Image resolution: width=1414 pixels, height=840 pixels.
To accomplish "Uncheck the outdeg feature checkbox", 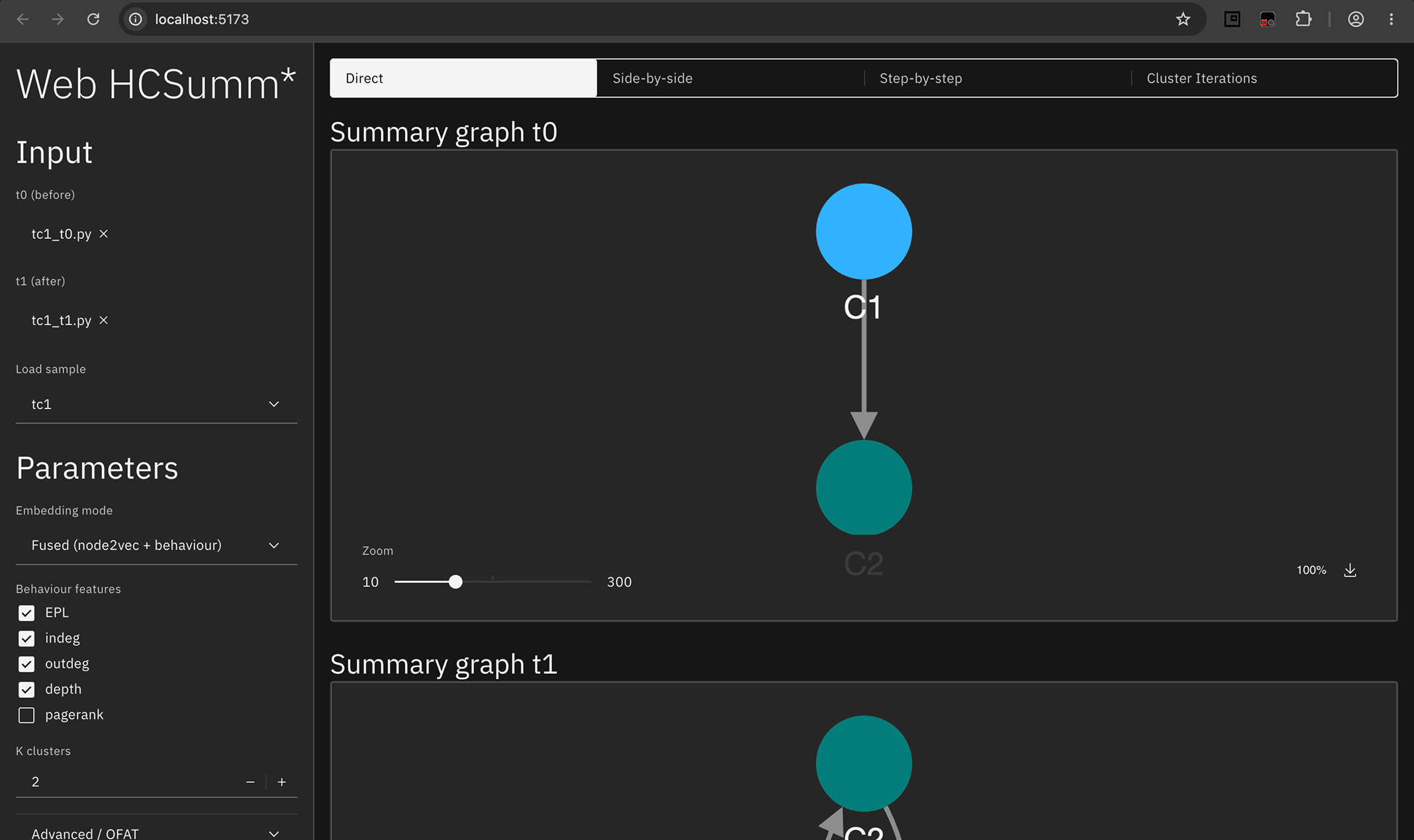I will [x=26, y=664].
